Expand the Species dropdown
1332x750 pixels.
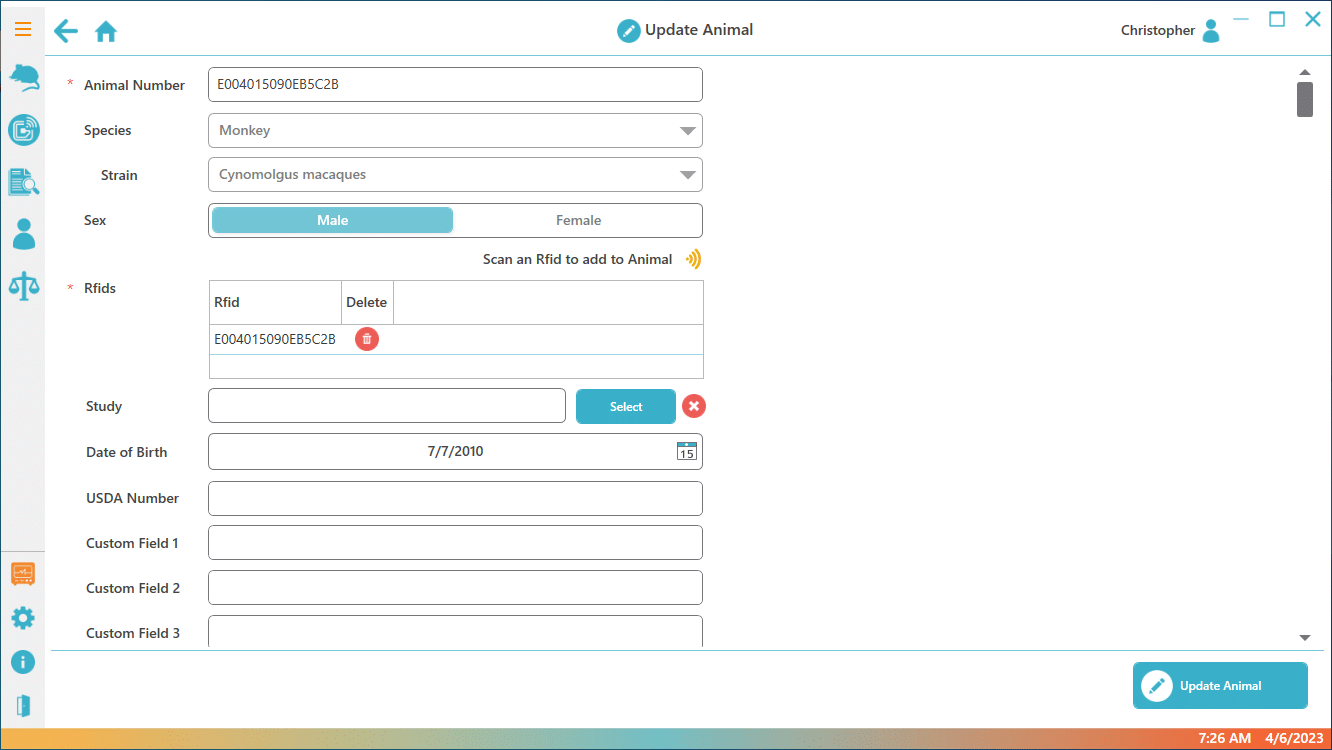(x=687, y=131)
